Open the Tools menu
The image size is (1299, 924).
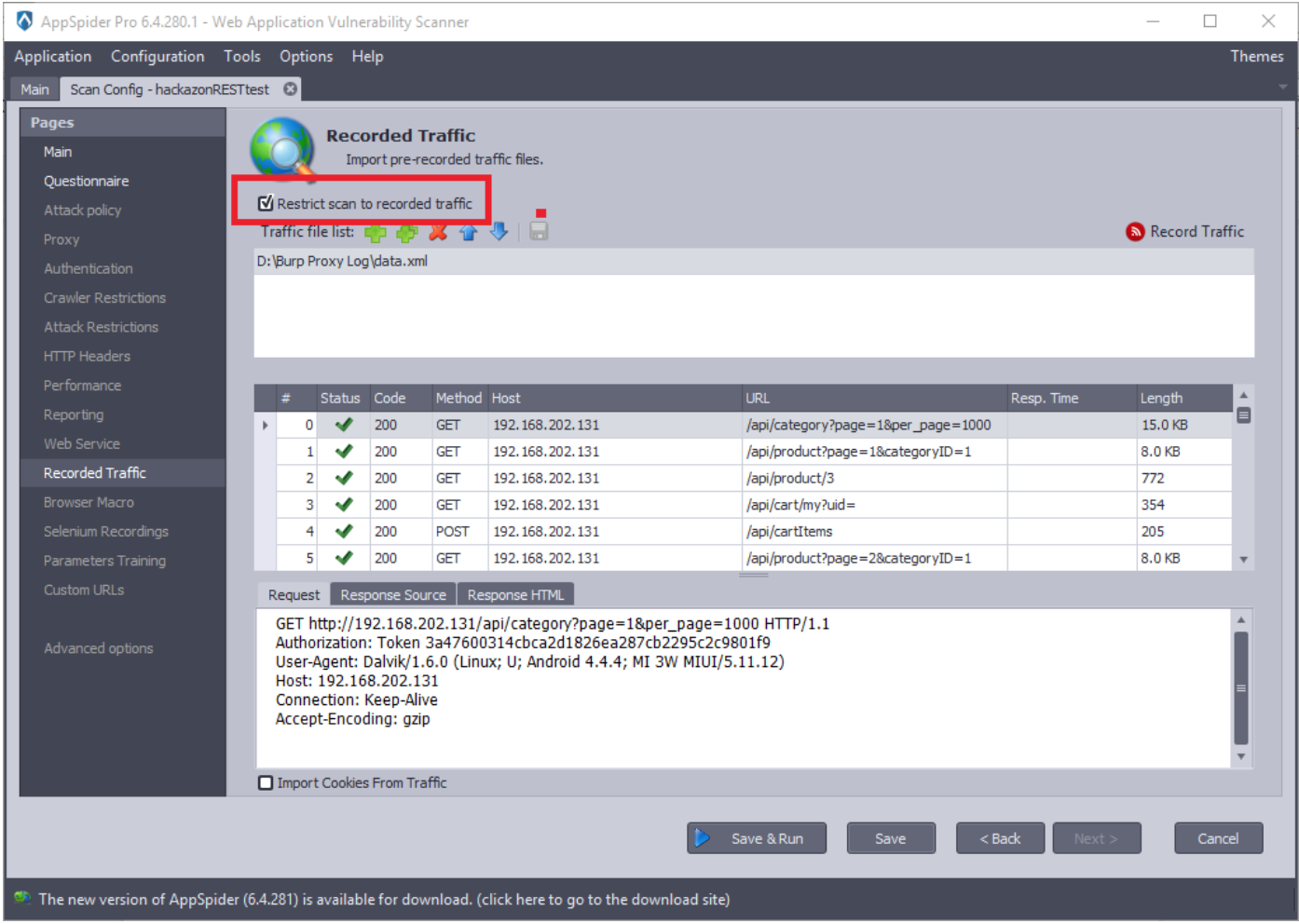tap(242, 56)
